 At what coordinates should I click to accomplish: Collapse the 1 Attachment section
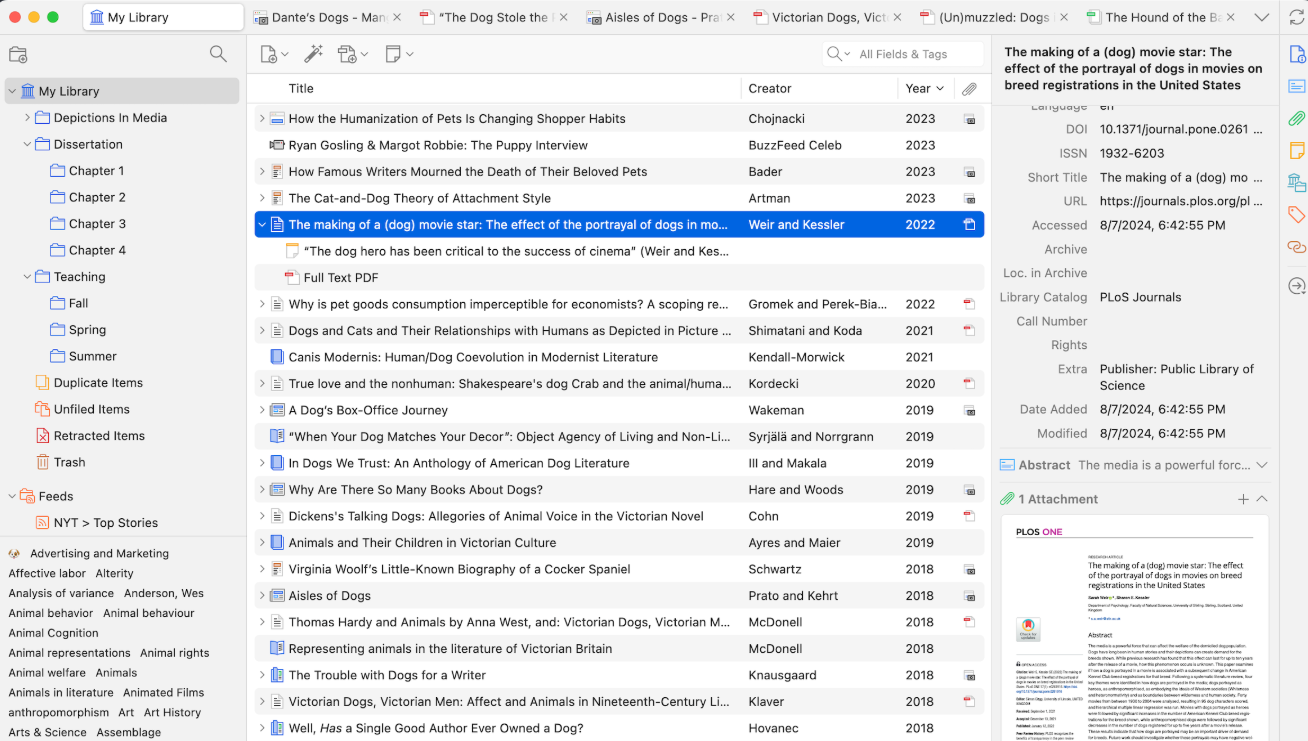point(1262,499)
